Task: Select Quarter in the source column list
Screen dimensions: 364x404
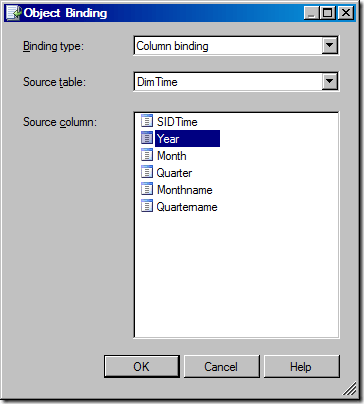Action: (174, 173)
